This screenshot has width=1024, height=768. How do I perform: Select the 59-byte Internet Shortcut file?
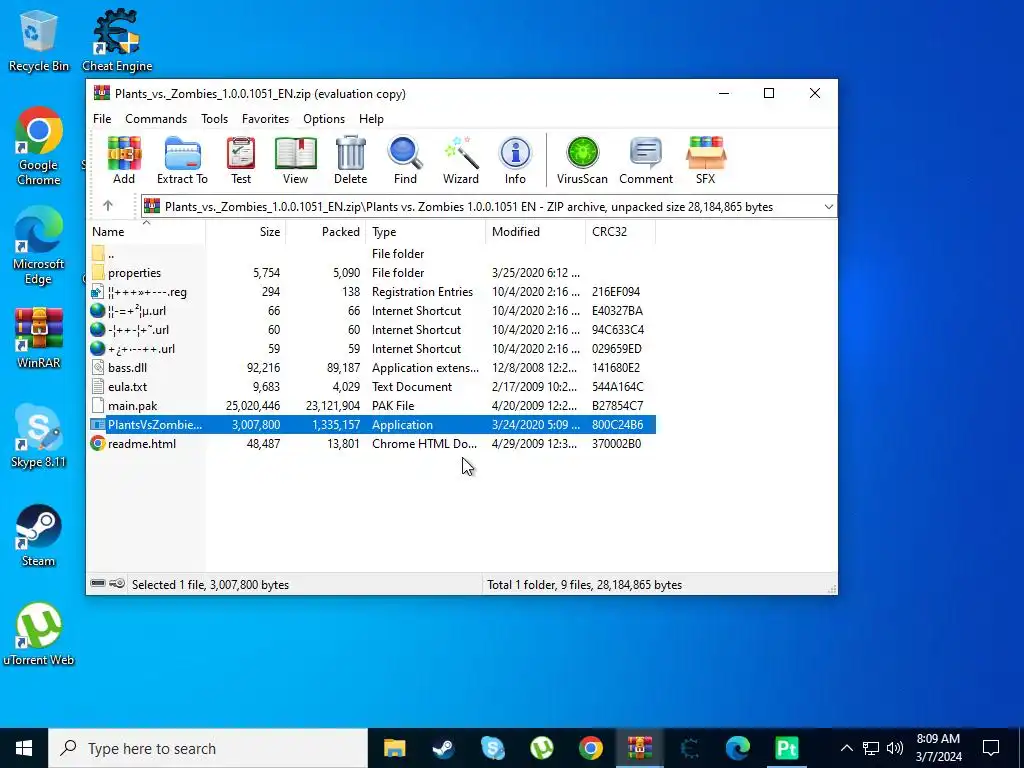point(372,349)
